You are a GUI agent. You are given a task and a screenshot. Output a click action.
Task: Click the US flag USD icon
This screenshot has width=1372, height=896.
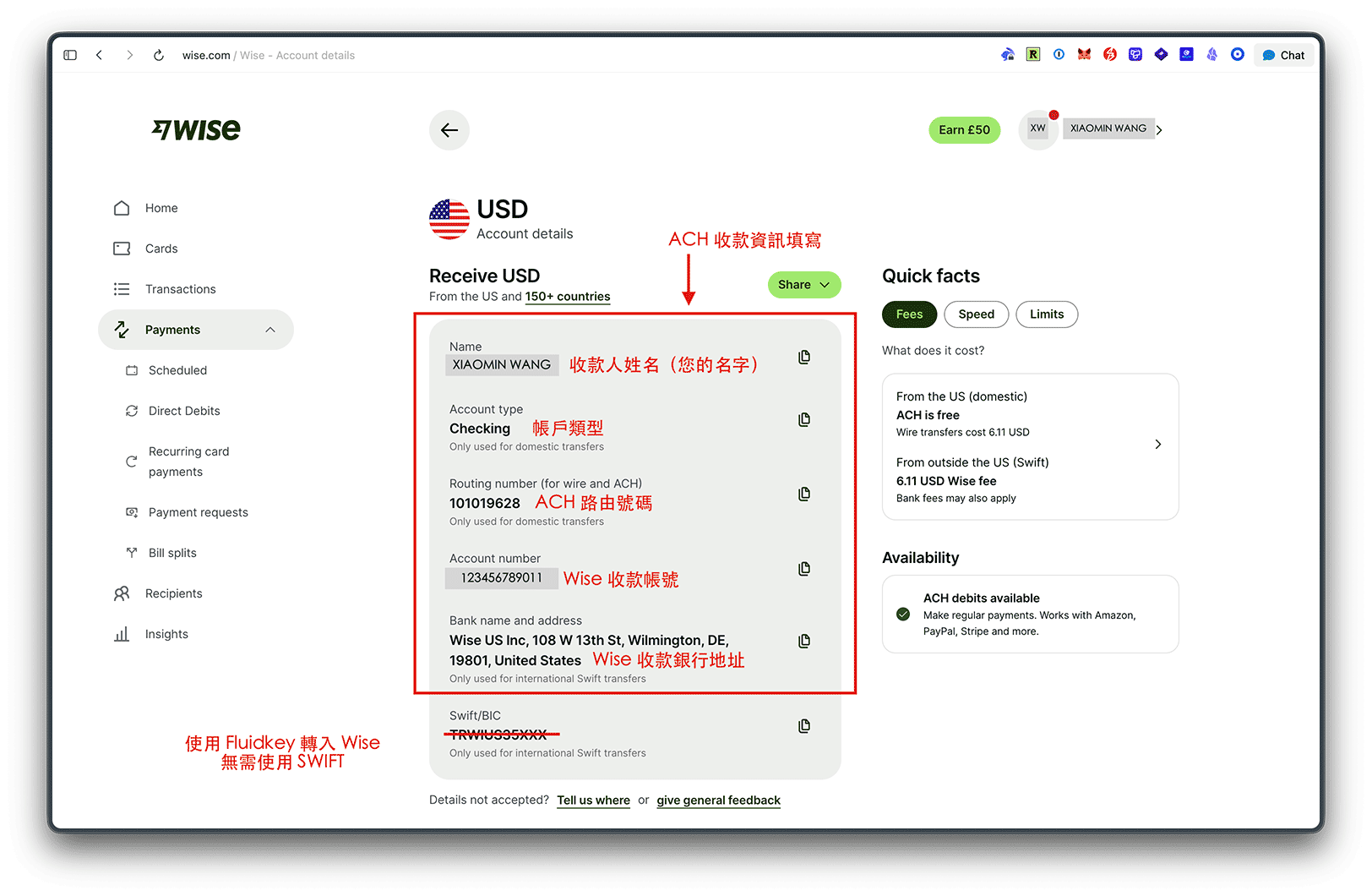(x=449, y=220)
